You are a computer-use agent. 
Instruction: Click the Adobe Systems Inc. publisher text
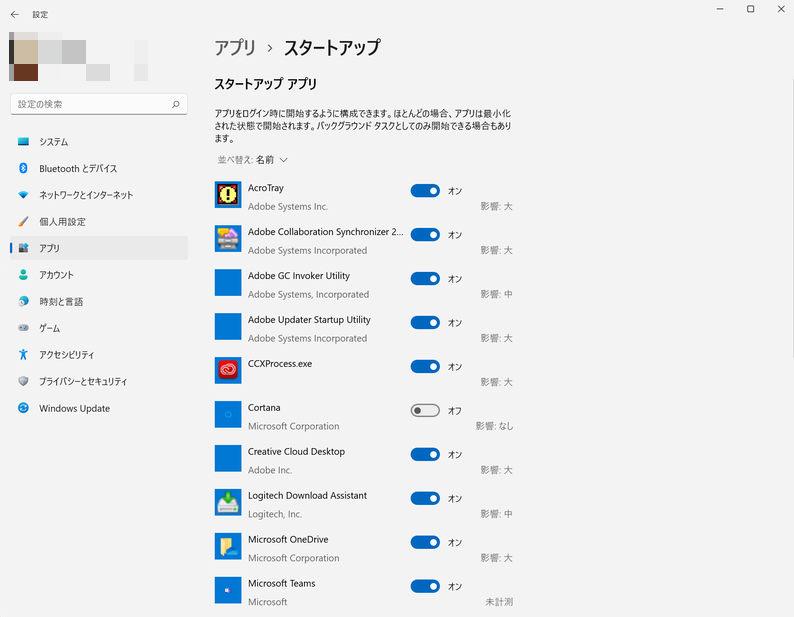tap(288, 207)
